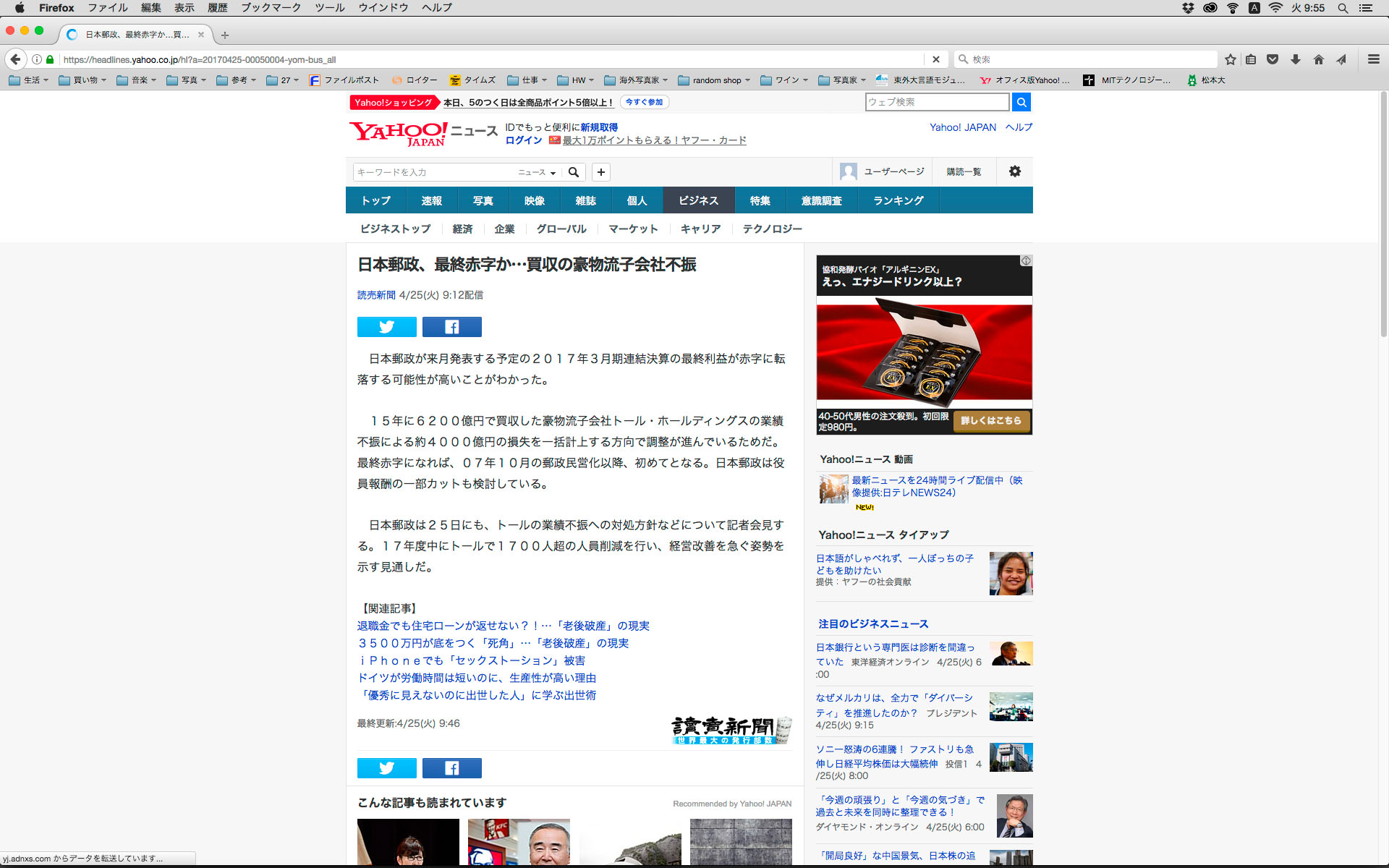
Task: Share article via top Twitter button
Action: 386,327
